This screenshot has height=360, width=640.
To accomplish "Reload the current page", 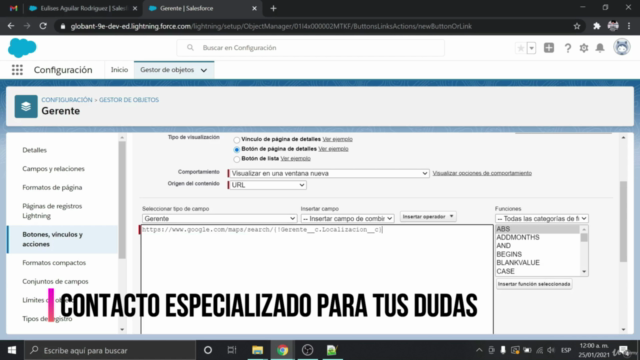I will 43,26.
